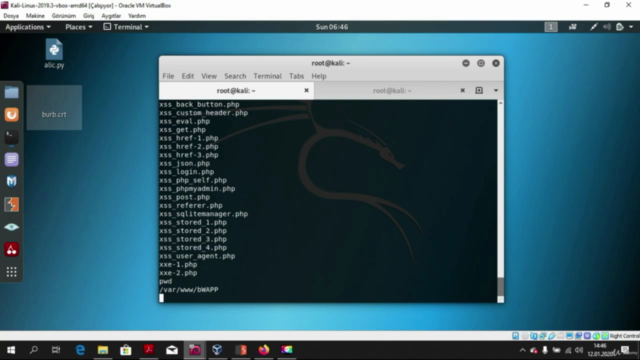Click the VirtualBox cube taskbar icon
640x360 pixels.
(x=217, y=350)
